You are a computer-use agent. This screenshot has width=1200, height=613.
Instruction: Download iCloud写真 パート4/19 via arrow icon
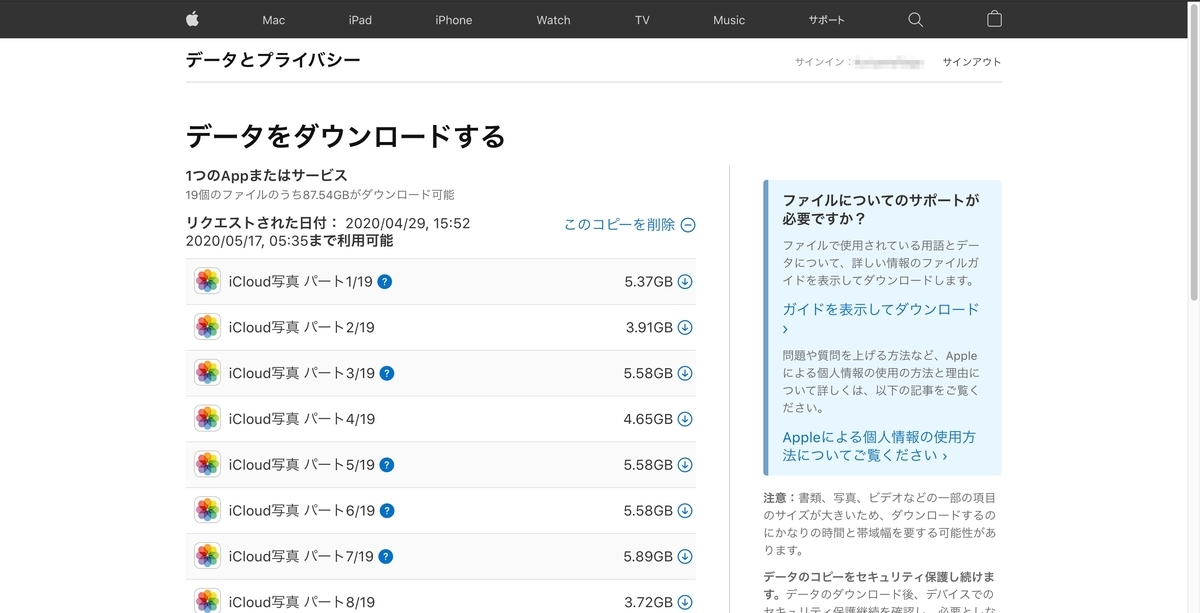click(x=685, y=420)
